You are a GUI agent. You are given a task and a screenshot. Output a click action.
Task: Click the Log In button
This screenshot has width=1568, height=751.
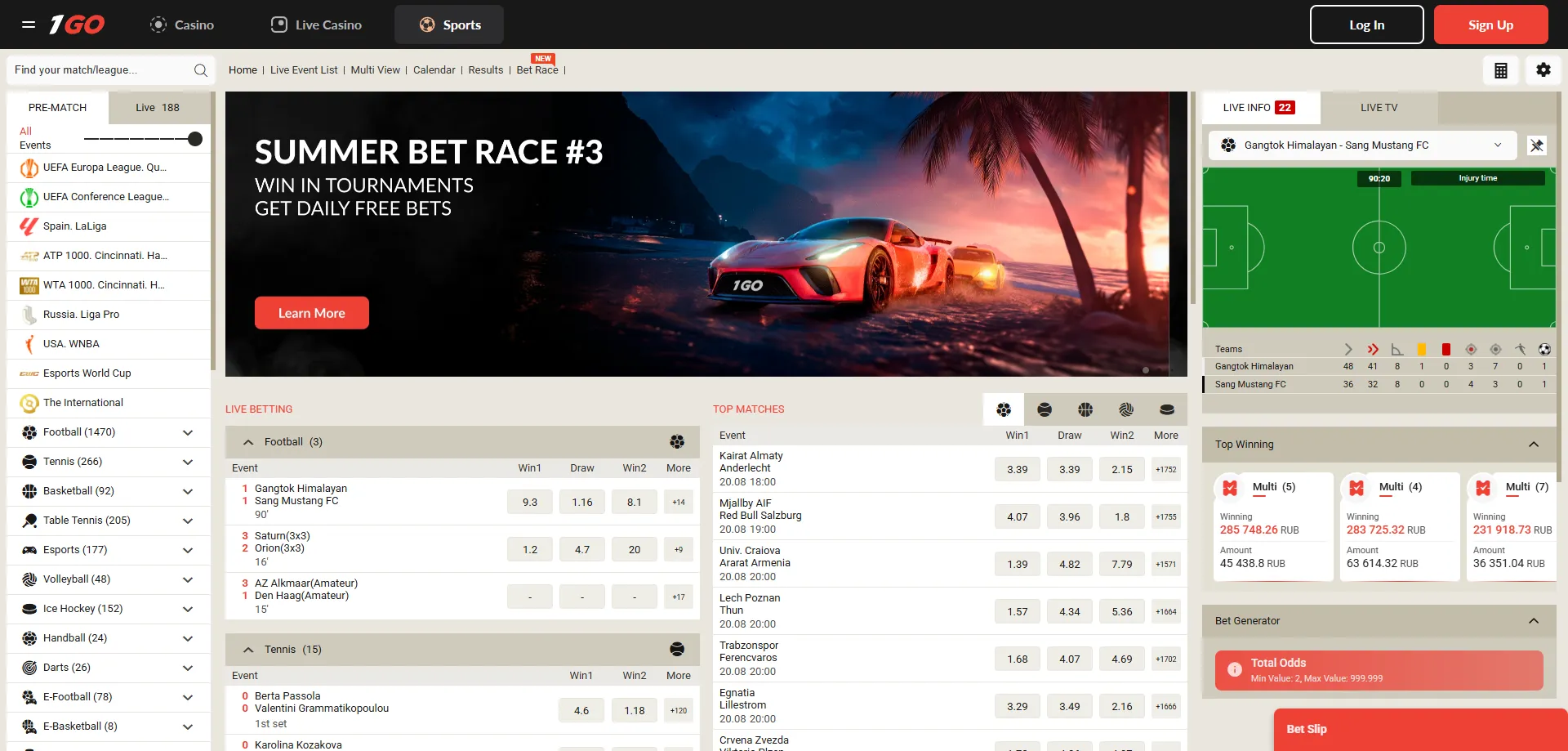pyautogui.click(x=1367, y=25)
